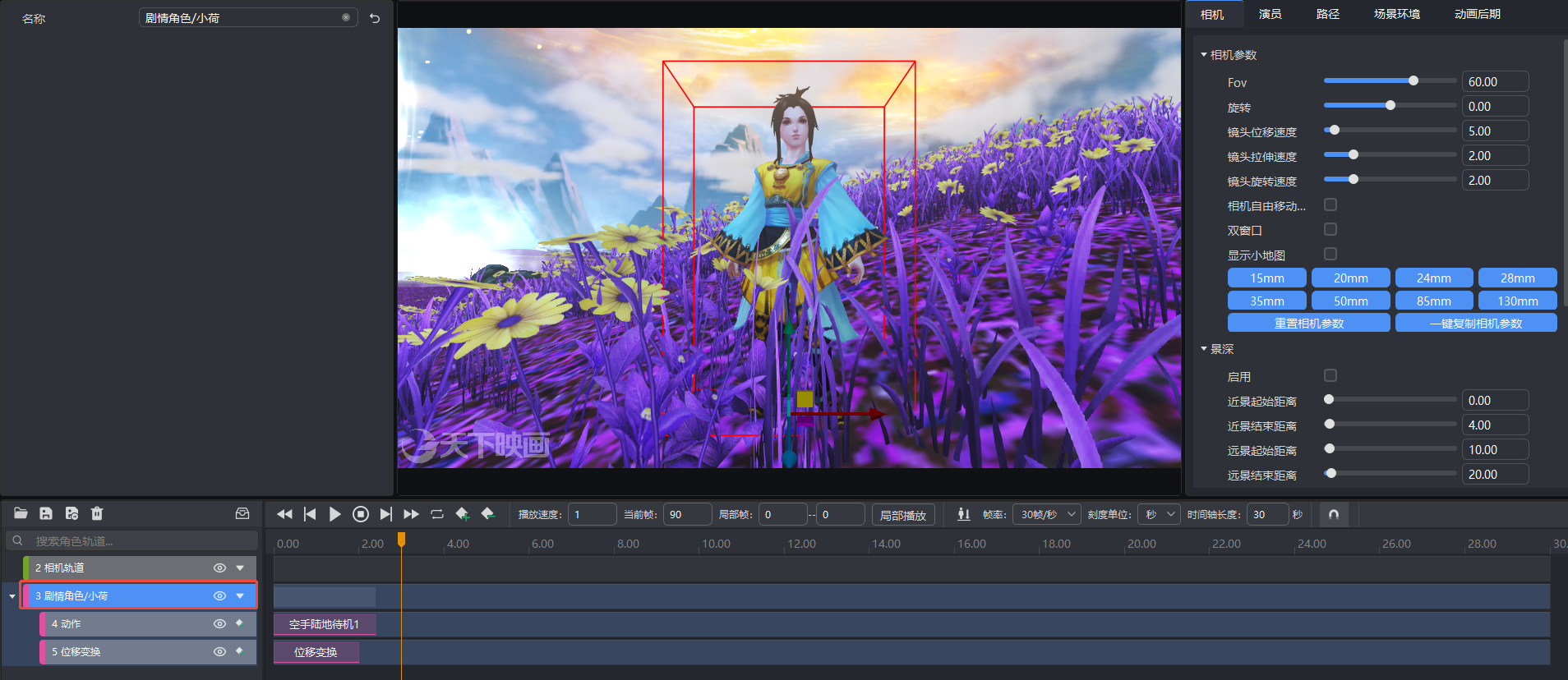Image resolution: width=1568 pixels, height=680 pixels.
Task: Click keyframe diamond on 5 位移变换 track
Action: (239, 651)
